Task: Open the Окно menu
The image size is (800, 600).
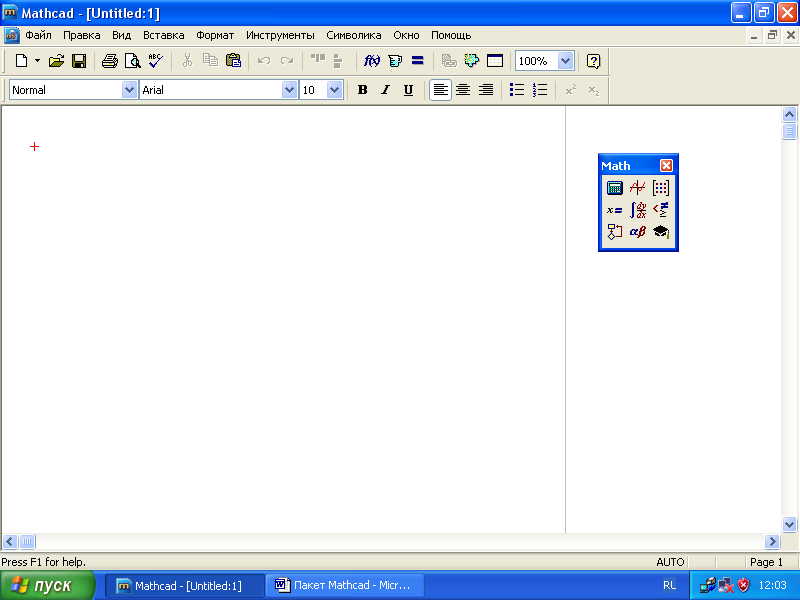Action: (406, 35)
